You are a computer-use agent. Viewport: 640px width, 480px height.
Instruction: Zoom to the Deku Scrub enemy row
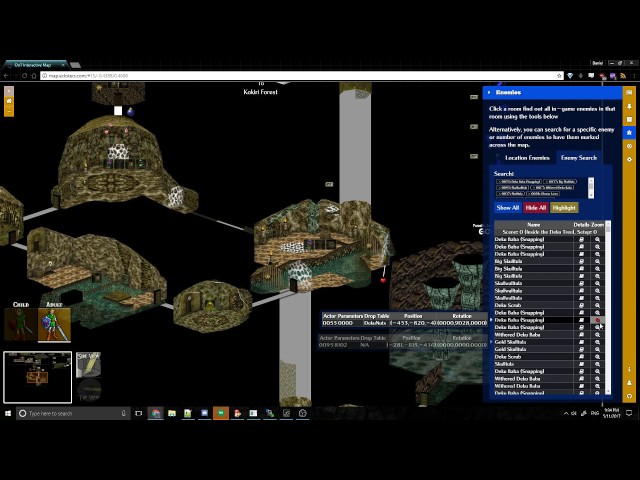598,306
